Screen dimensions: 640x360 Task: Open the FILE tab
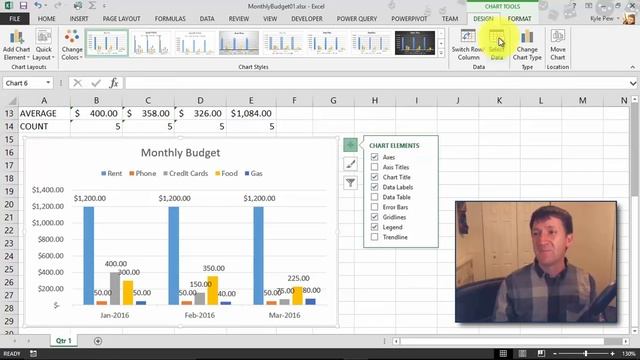pos(15,19)
